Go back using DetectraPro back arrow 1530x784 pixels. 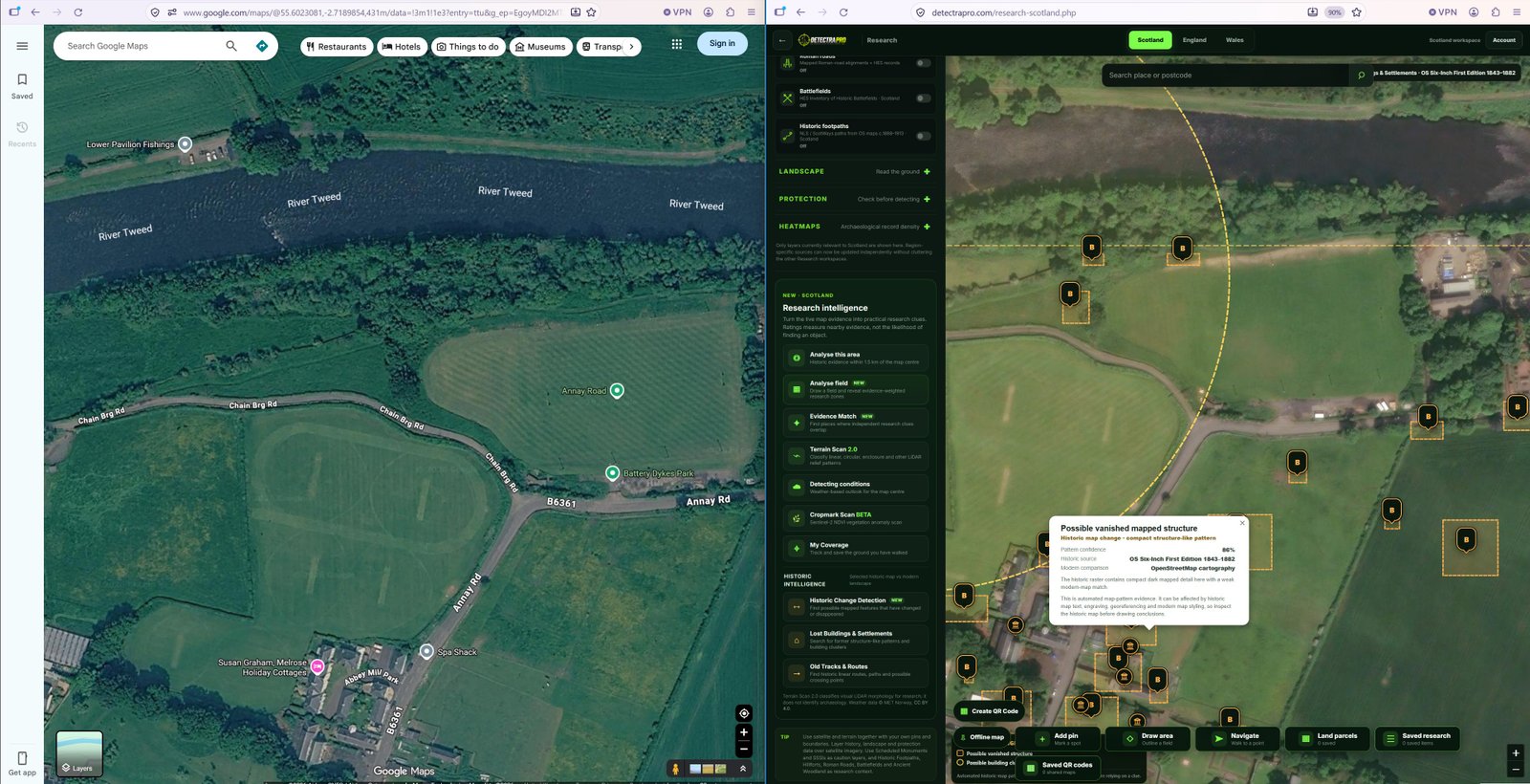coord(782,40)
